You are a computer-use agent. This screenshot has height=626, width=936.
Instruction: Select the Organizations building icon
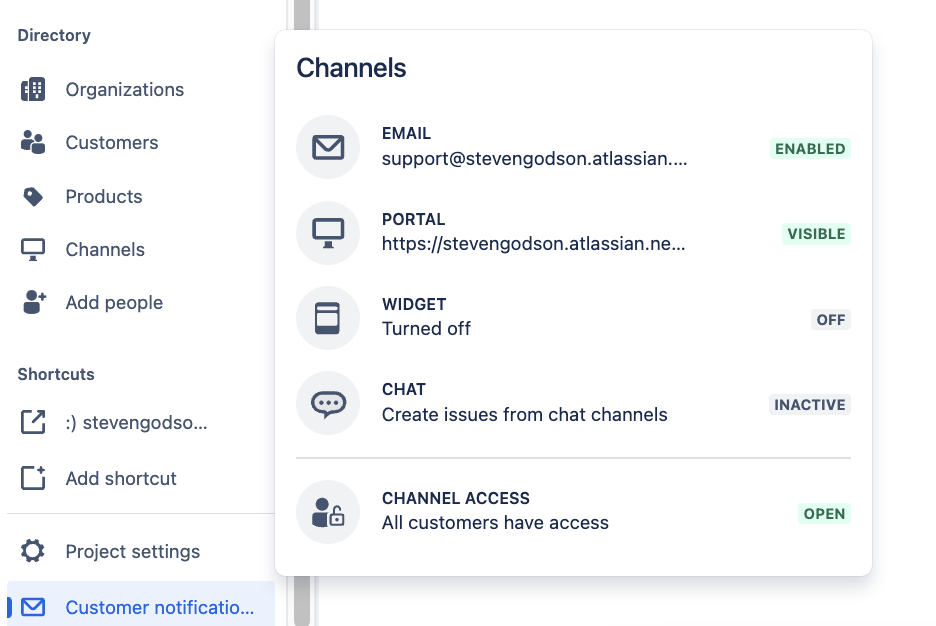(32, 89)
